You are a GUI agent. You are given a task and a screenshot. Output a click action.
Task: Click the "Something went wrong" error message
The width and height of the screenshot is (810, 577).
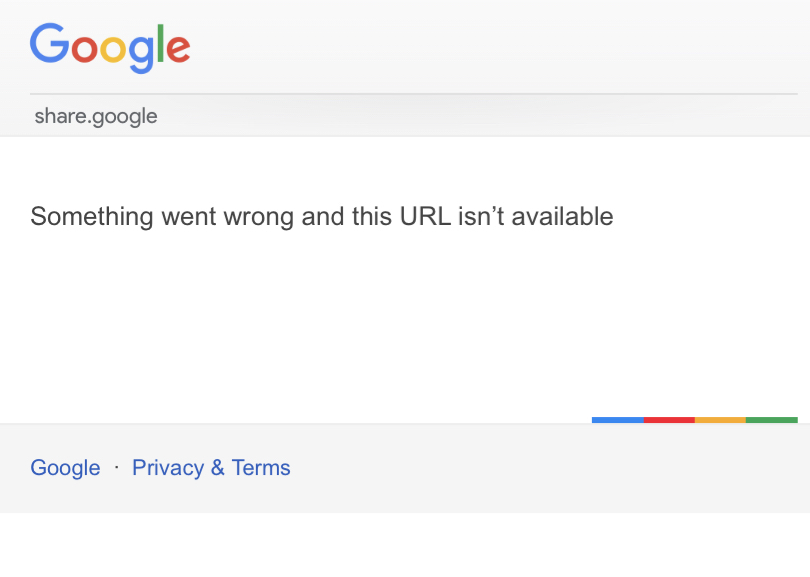click(321, 216)
